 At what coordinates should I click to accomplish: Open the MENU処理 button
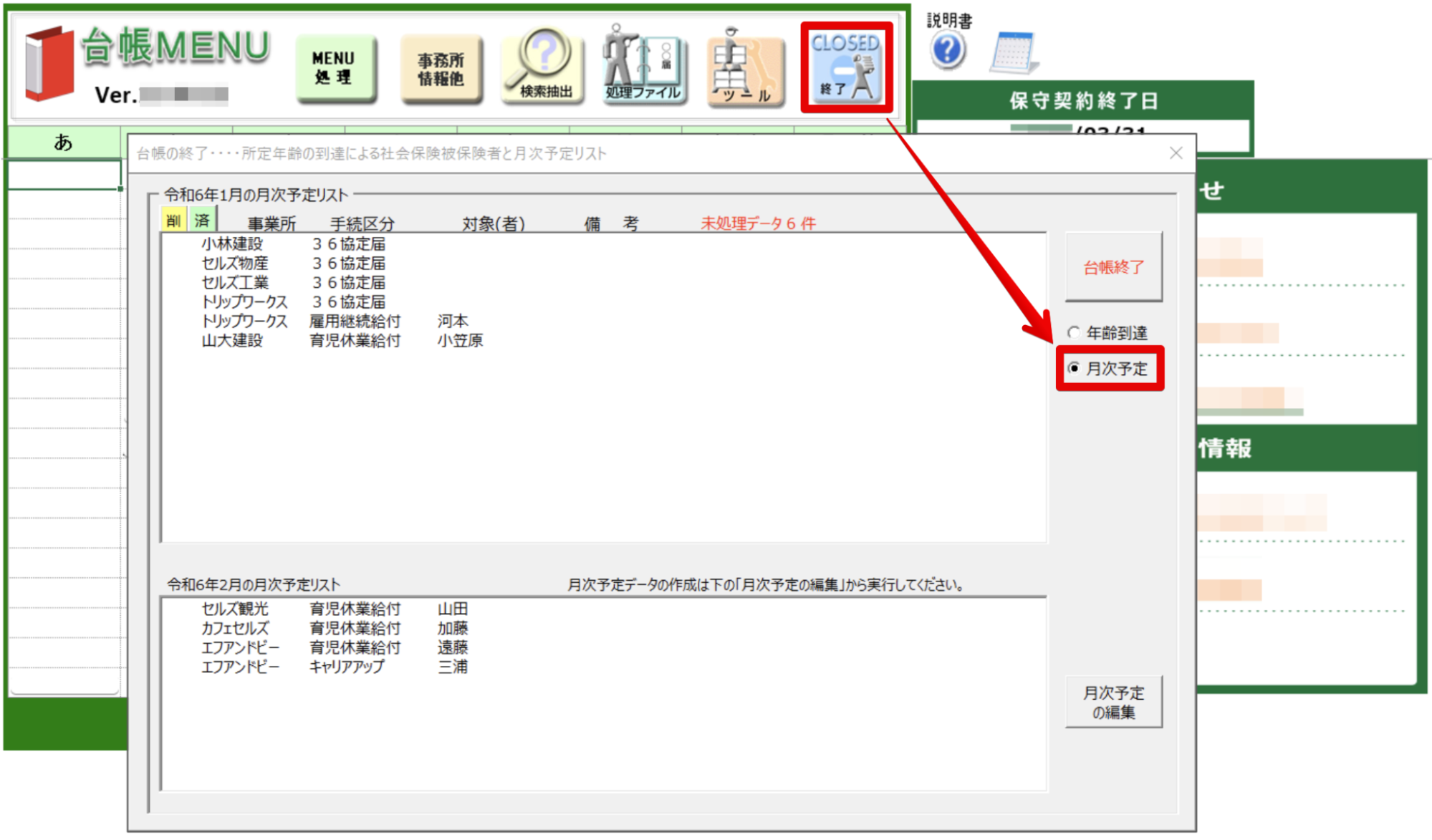335,68
